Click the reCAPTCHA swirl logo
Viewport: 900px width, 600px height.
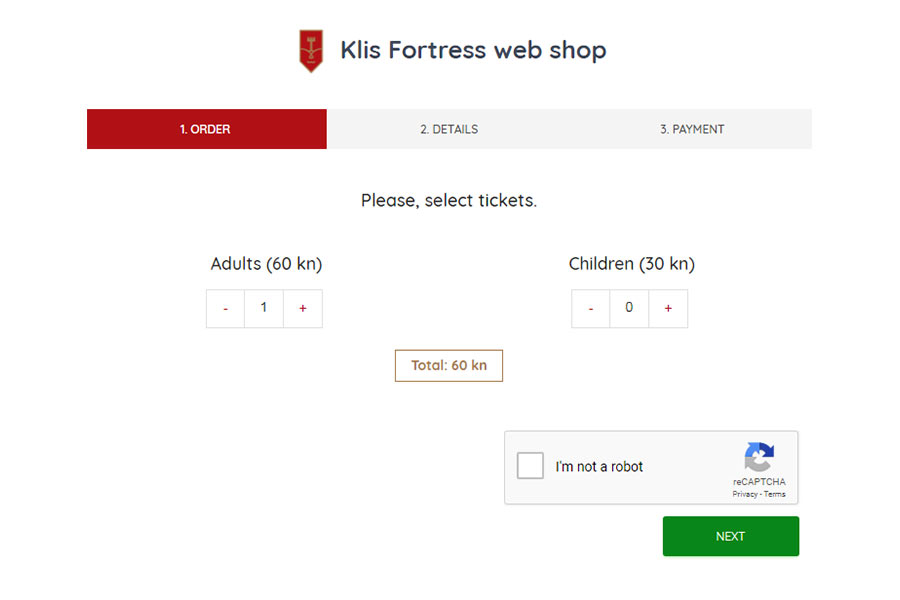point(759,457)
